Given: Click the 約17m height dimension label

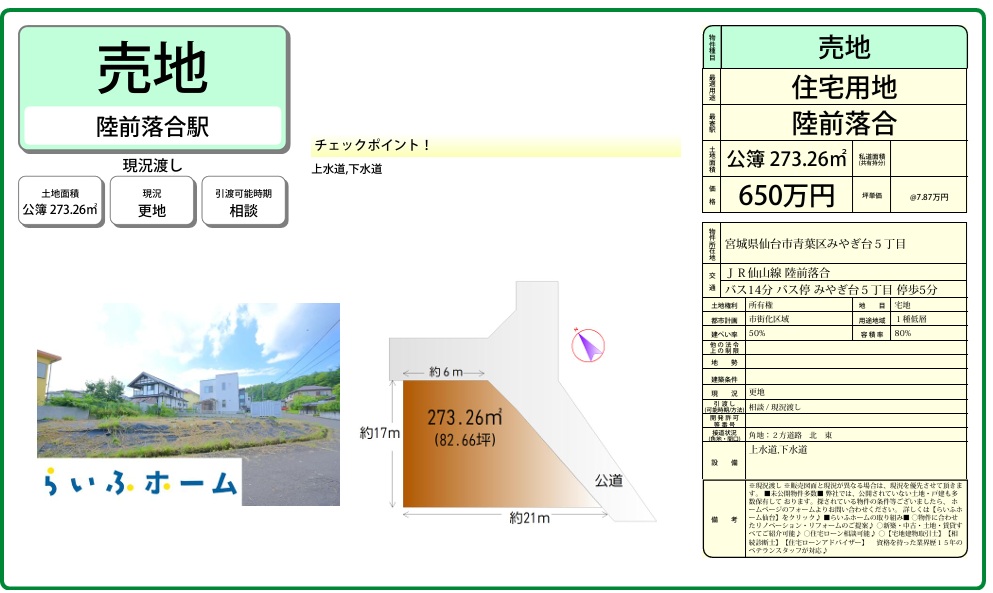Looking at the screenshot, I should (x=380, y=433).
